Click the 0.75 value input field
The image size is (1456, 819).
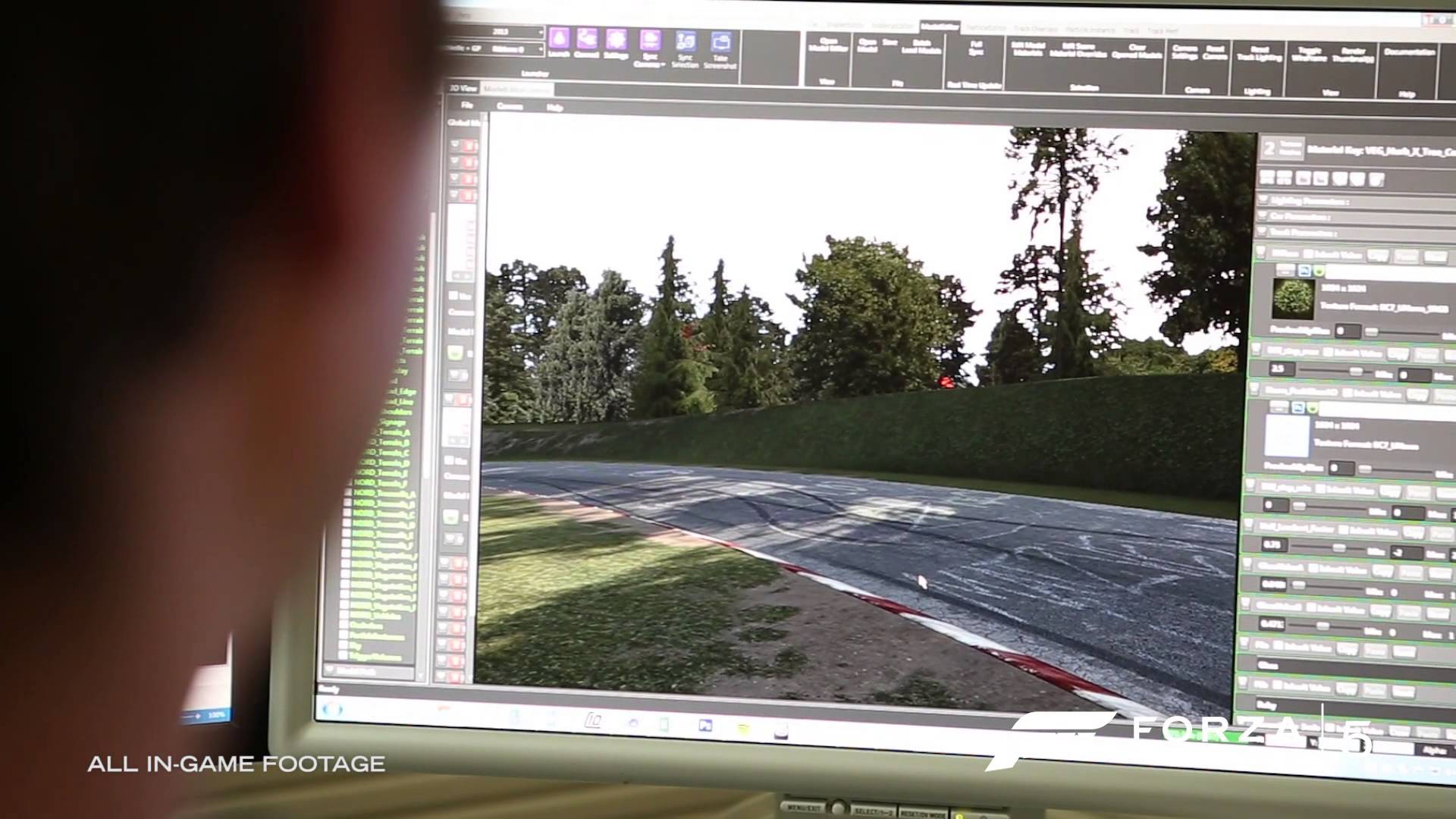pyautogui.click(x=1273, y=545)
